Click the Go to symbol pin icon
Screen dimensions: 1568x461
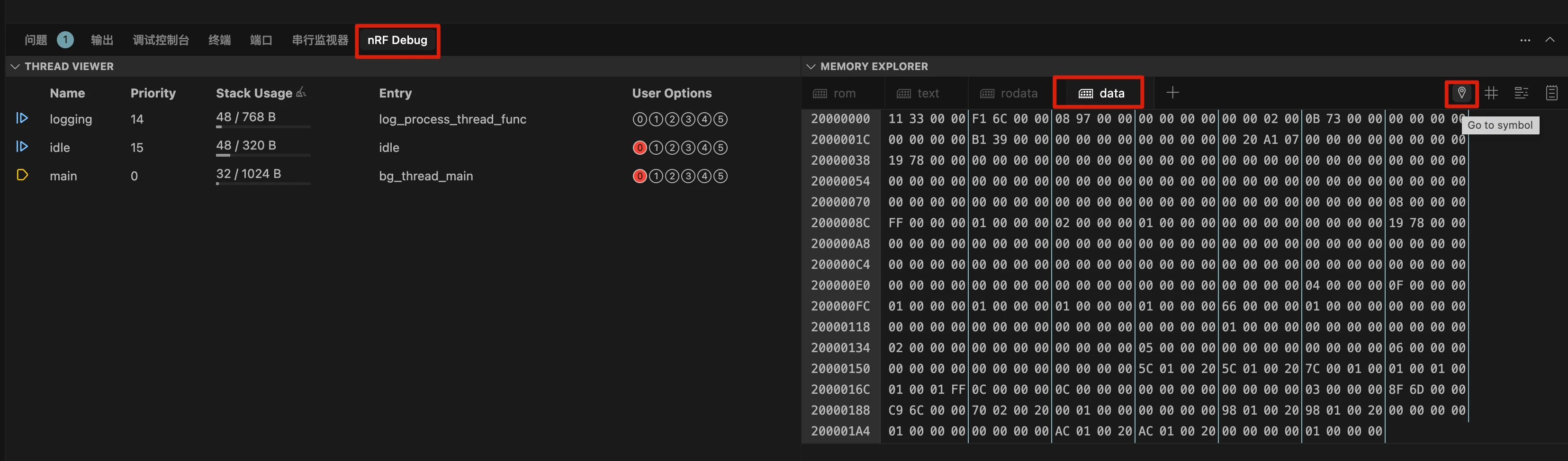coord(1461,93)
